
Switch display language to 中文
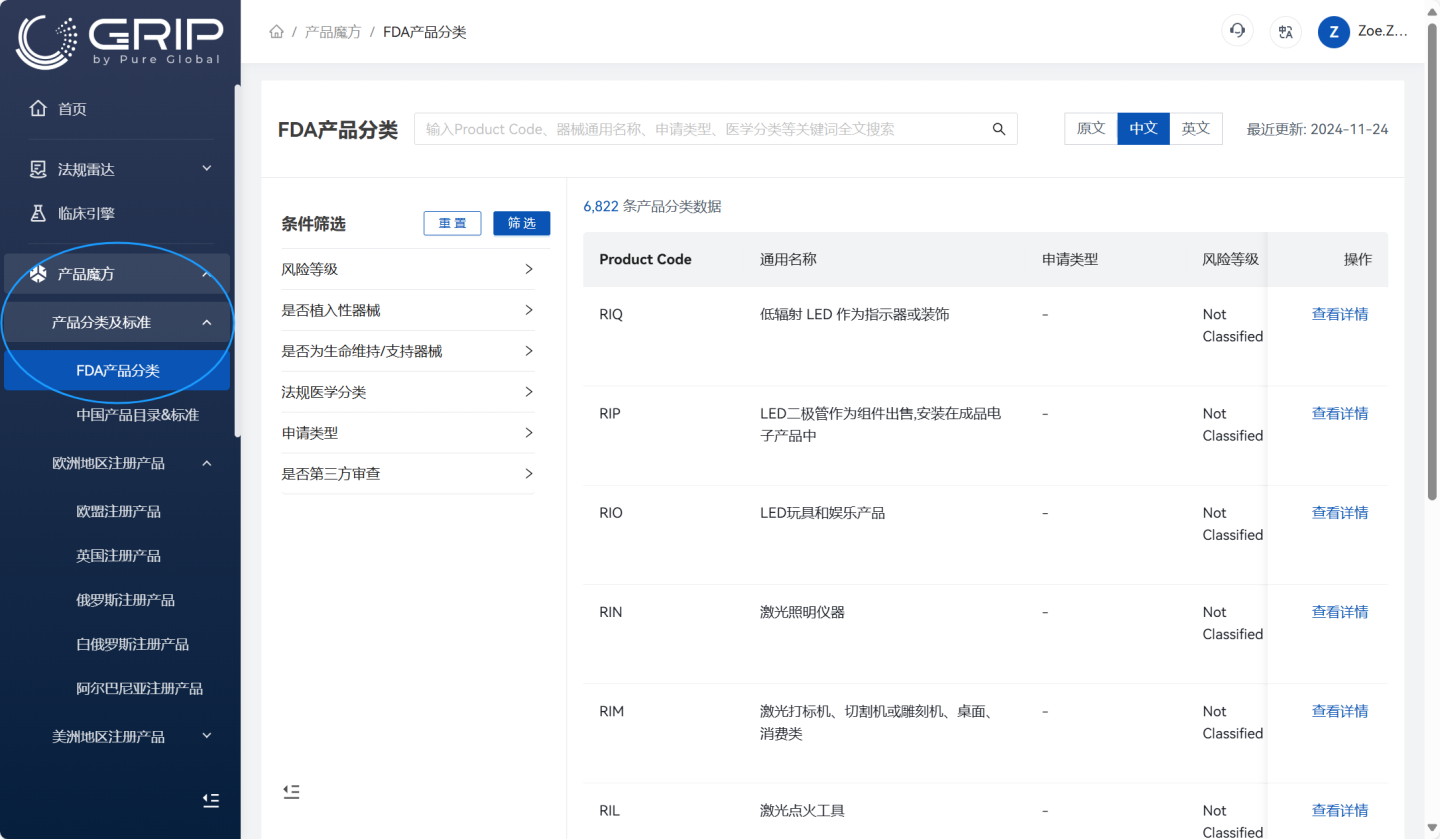tap(1143, 128)
